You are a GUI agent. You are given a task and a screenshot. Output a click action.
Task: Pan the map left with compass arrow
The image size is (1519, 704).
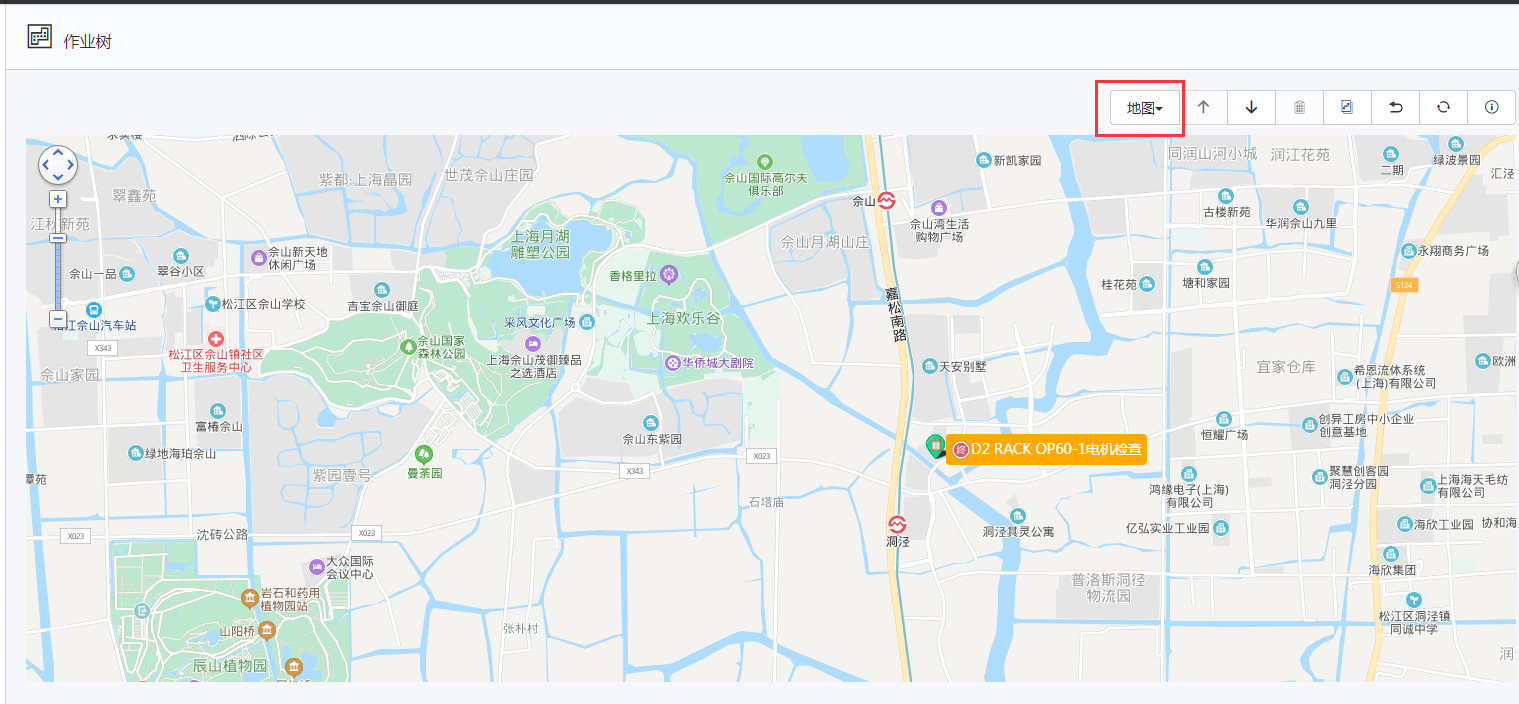coord(45,165)
